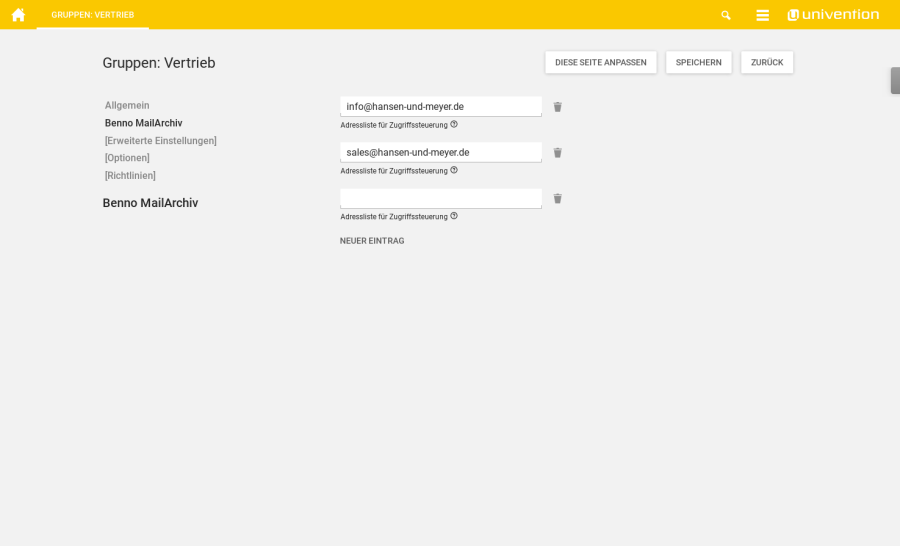Switch to the Gruppen: Vertrieb tab

pyautogui.click(x=92, y=15)
